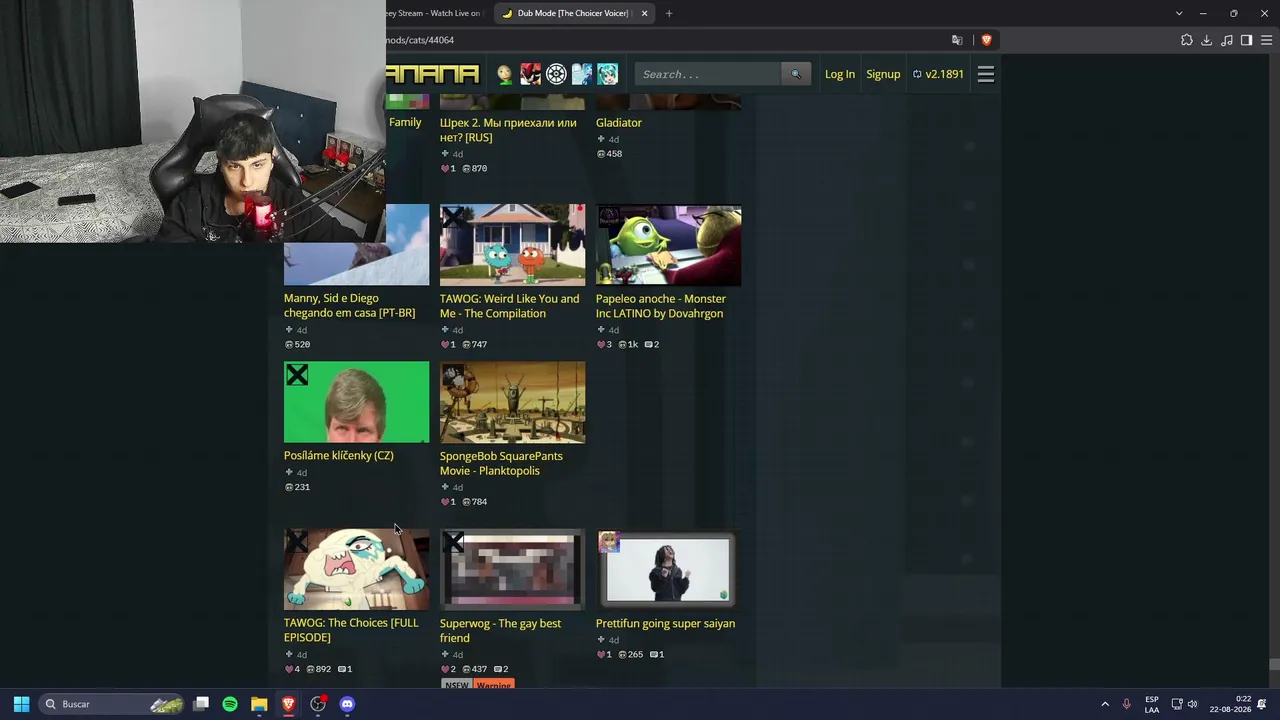Open File Explorer from the taskbar
Screen dimensions: 1280x720
(259, 704)
